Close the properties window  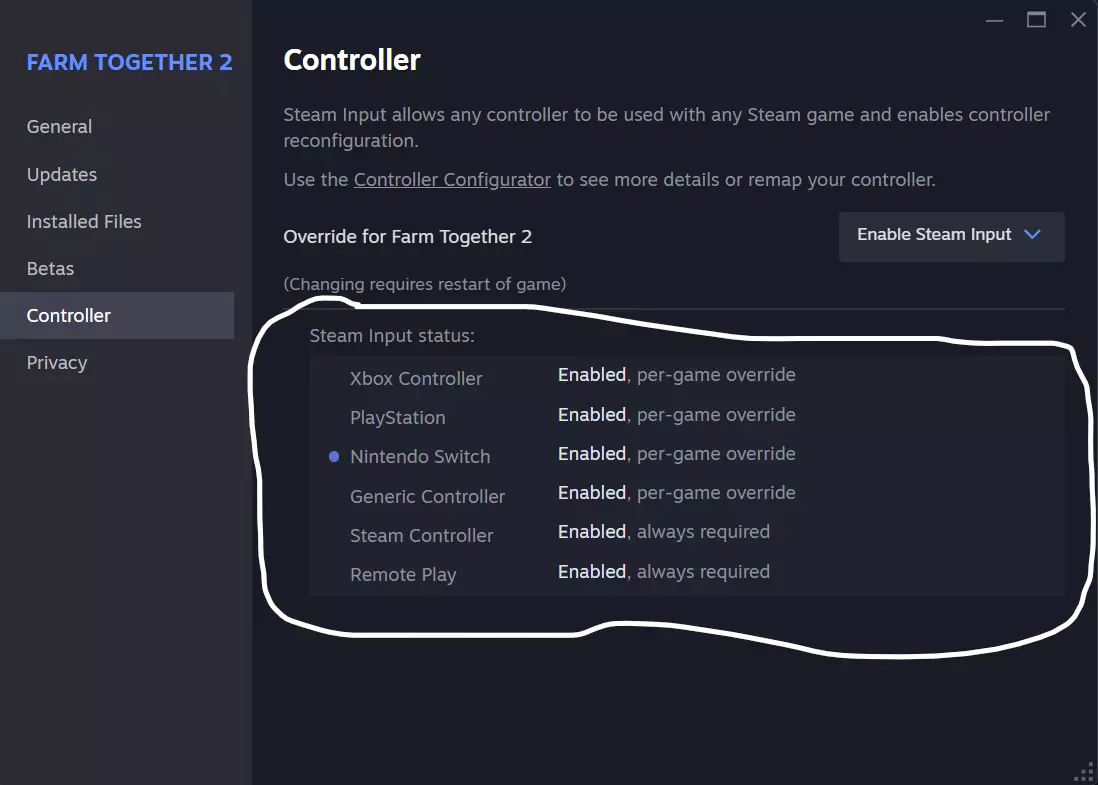click(1078, 20)
